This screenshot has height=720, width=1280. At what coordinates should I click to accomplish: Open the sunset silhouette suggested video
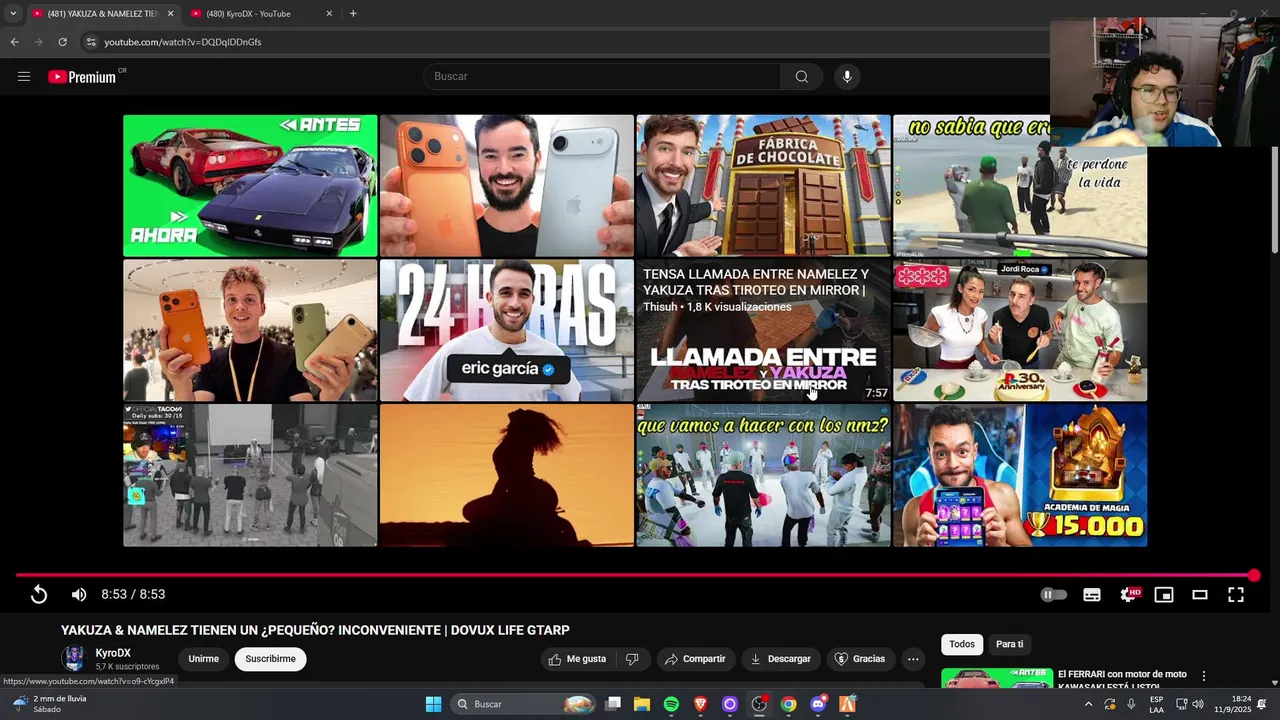pos(506,475)
